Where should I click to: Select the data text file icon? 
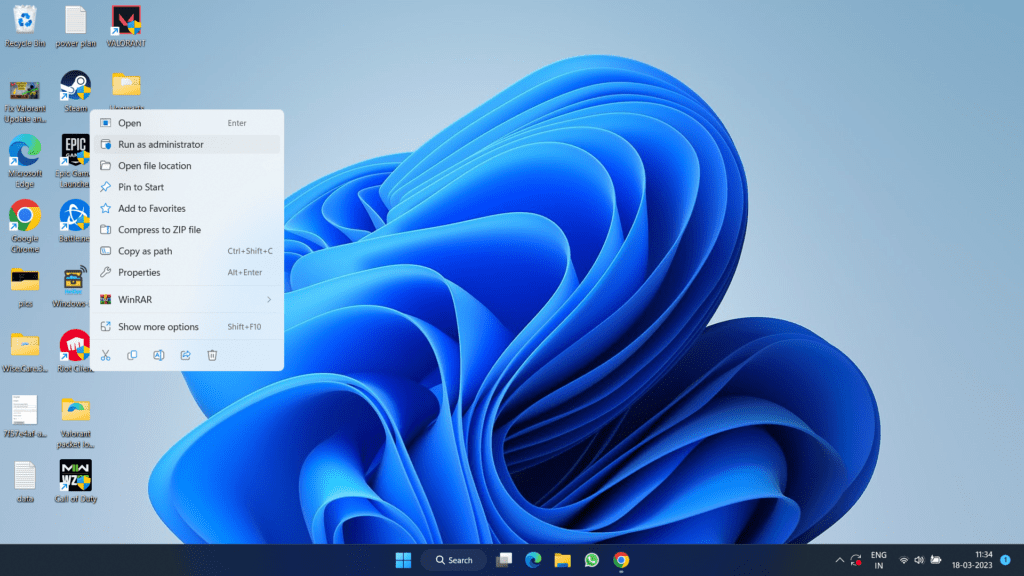coord(25,482)
